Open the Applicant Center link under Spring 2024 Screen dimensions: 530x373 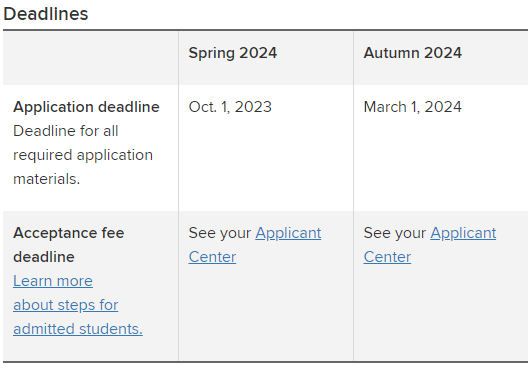[x=288, y=233]
